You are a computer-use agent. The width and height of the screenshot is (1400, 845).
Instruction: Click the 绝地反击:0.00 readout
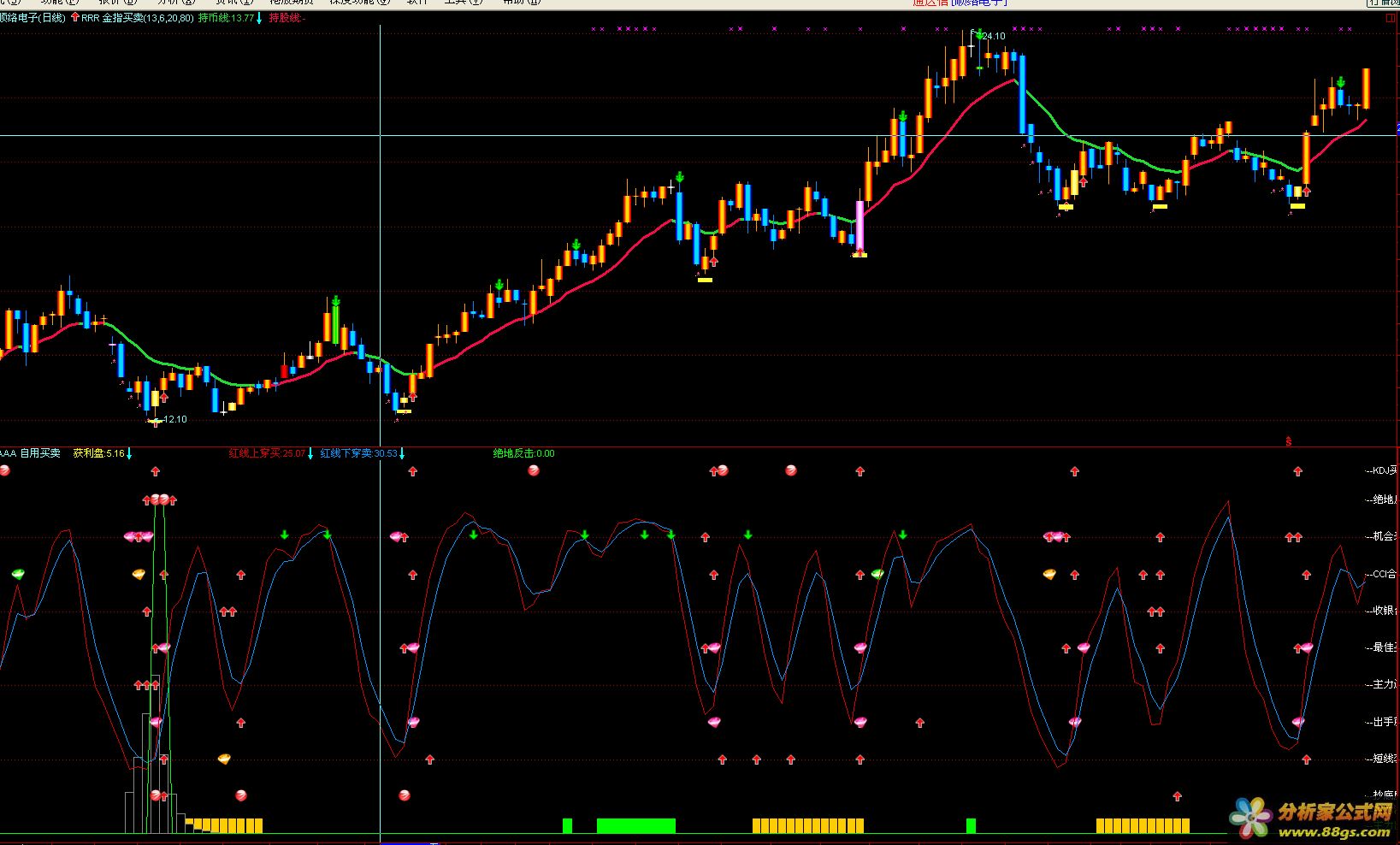coord(523,453)
